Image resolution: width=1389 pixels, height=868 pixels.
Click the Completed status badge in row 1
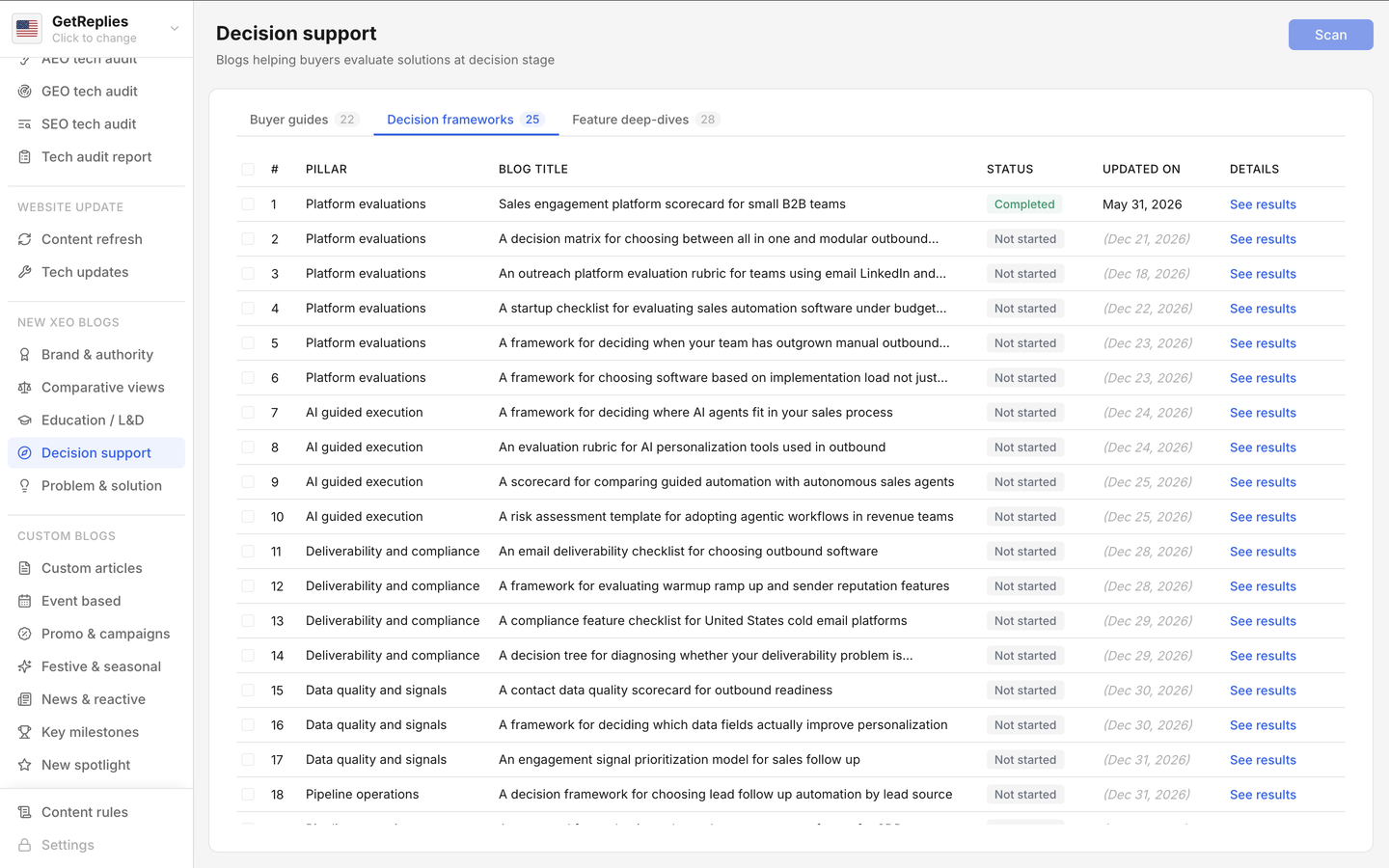tap(1024, 204)
